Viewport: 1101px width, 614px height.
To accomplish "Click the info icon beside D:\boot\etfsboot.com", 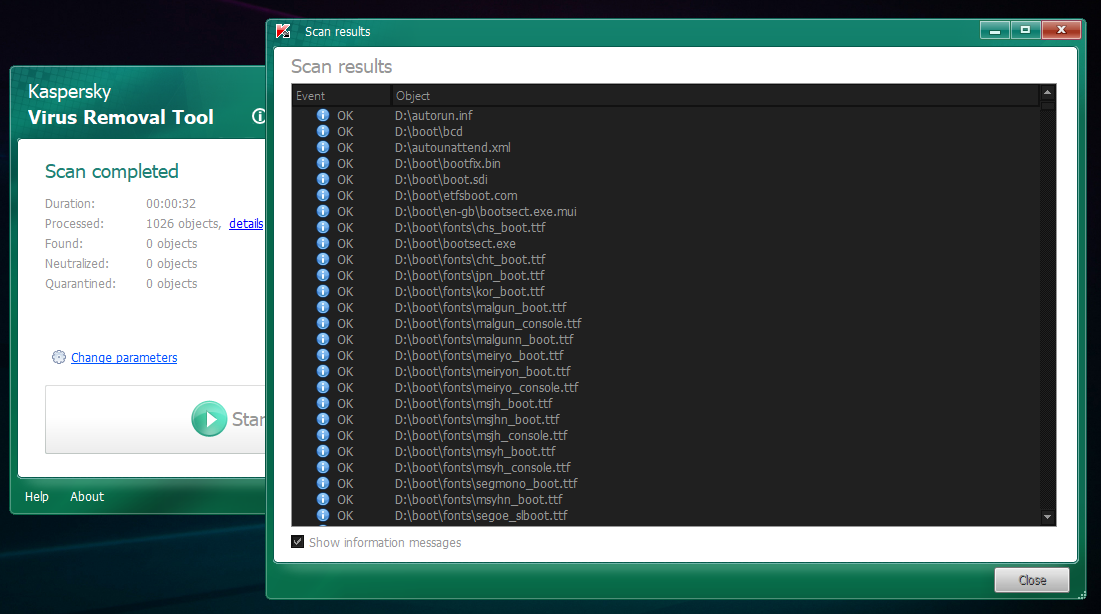I will pyautogui.click(x=323, y=195).
